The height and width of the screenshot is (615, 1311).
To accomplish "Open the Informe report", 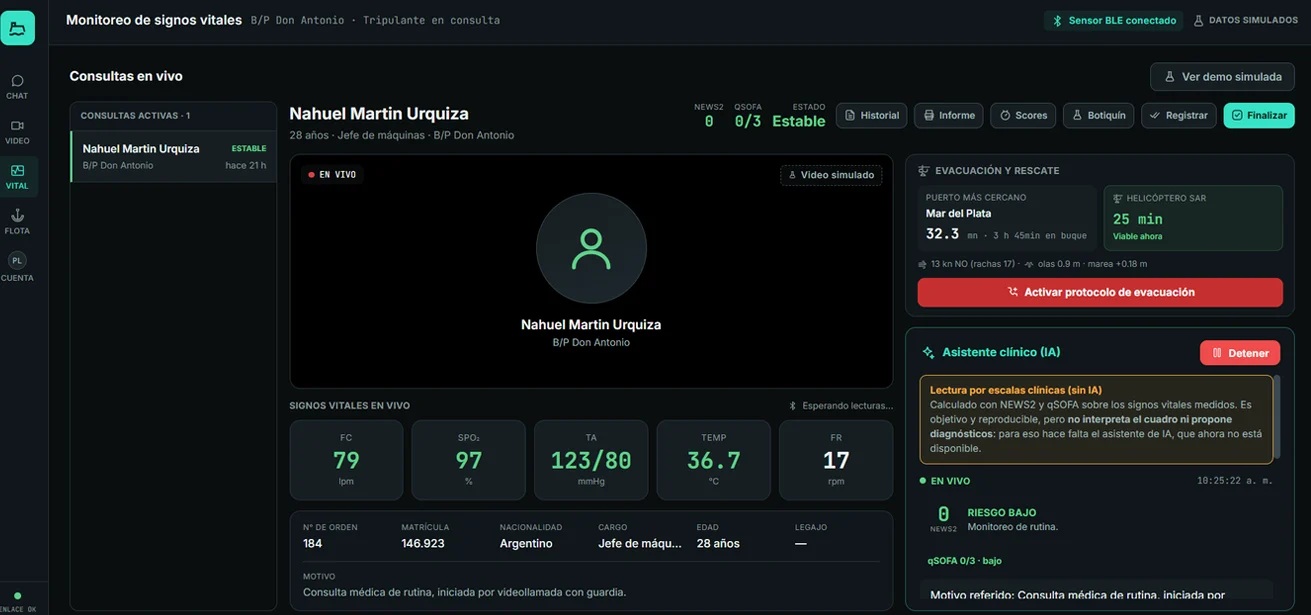I will [949, 115].
